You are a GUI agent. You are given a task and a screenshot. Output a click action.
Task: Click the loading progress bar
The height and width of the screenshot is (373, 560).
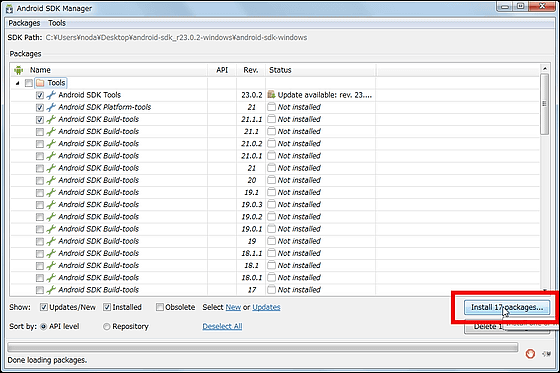point(262,347)
